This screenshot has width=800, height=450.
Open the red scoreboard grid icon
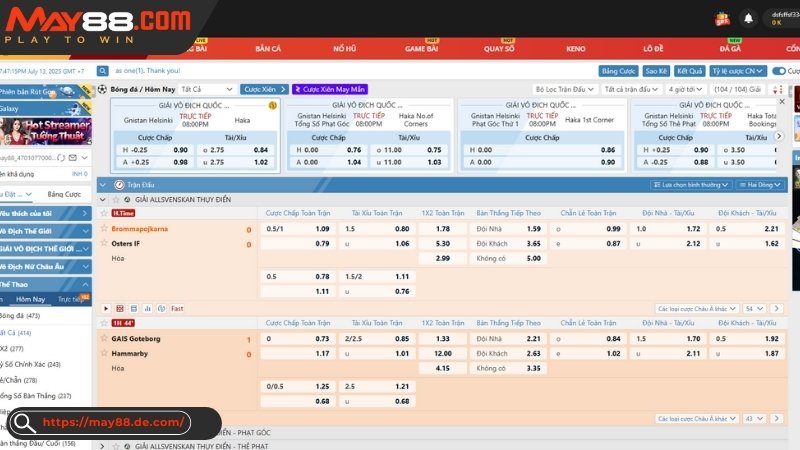tap(120, 308)
